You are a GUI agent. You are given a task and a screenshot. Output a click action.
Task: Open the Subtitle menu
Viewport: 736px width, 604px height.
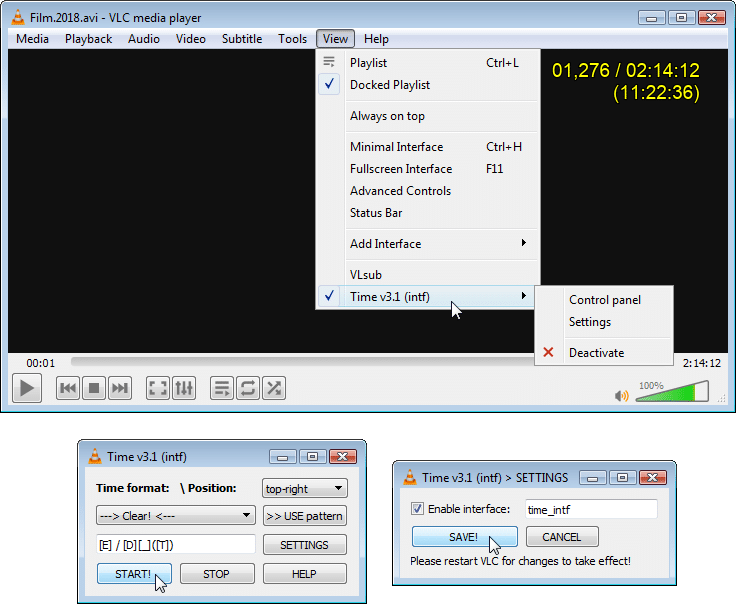pyautogui.click(x=242, y=39)
